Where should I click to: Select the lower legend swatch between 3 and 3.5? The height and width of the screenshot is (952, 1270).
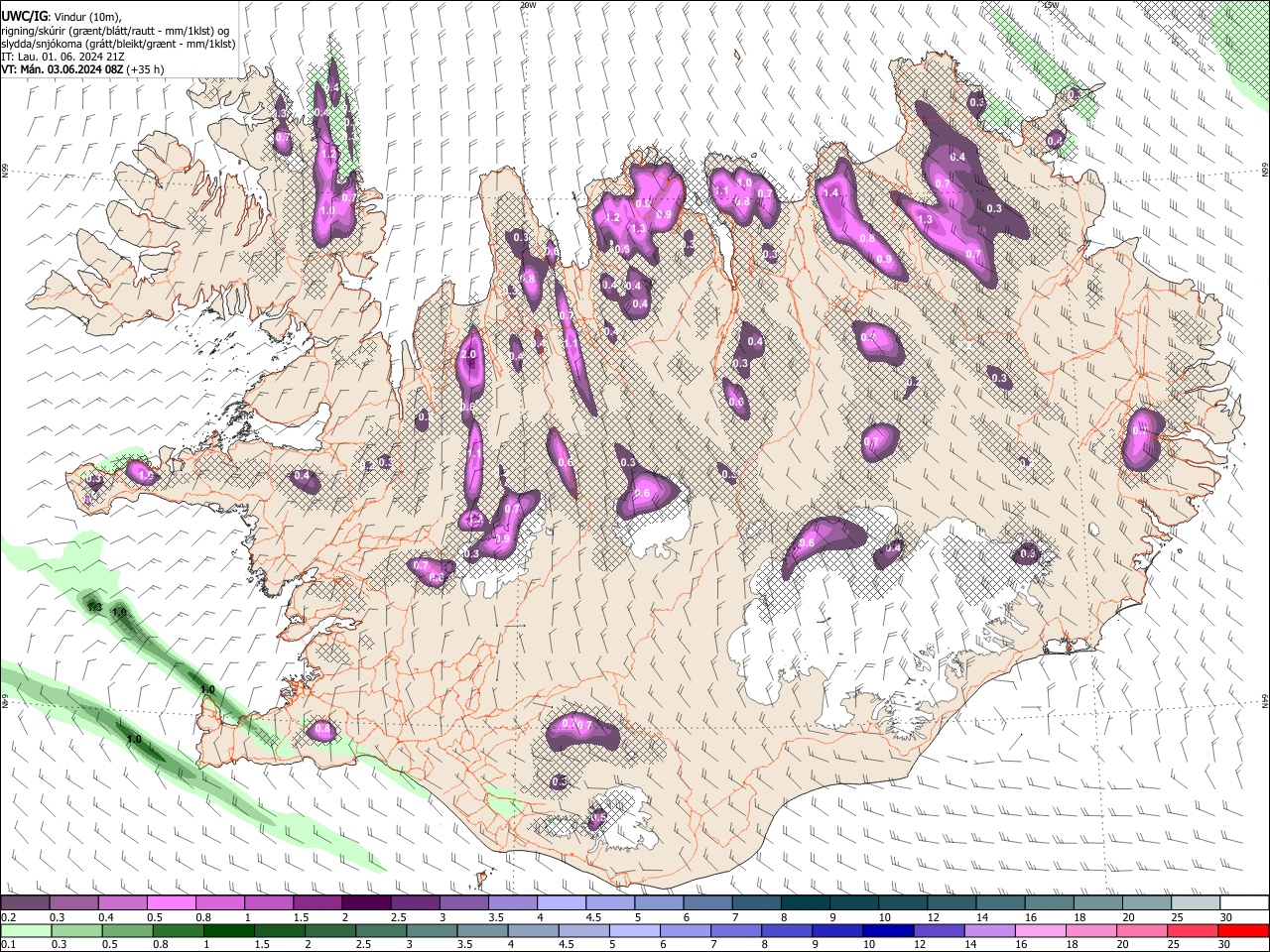(432, 930)
